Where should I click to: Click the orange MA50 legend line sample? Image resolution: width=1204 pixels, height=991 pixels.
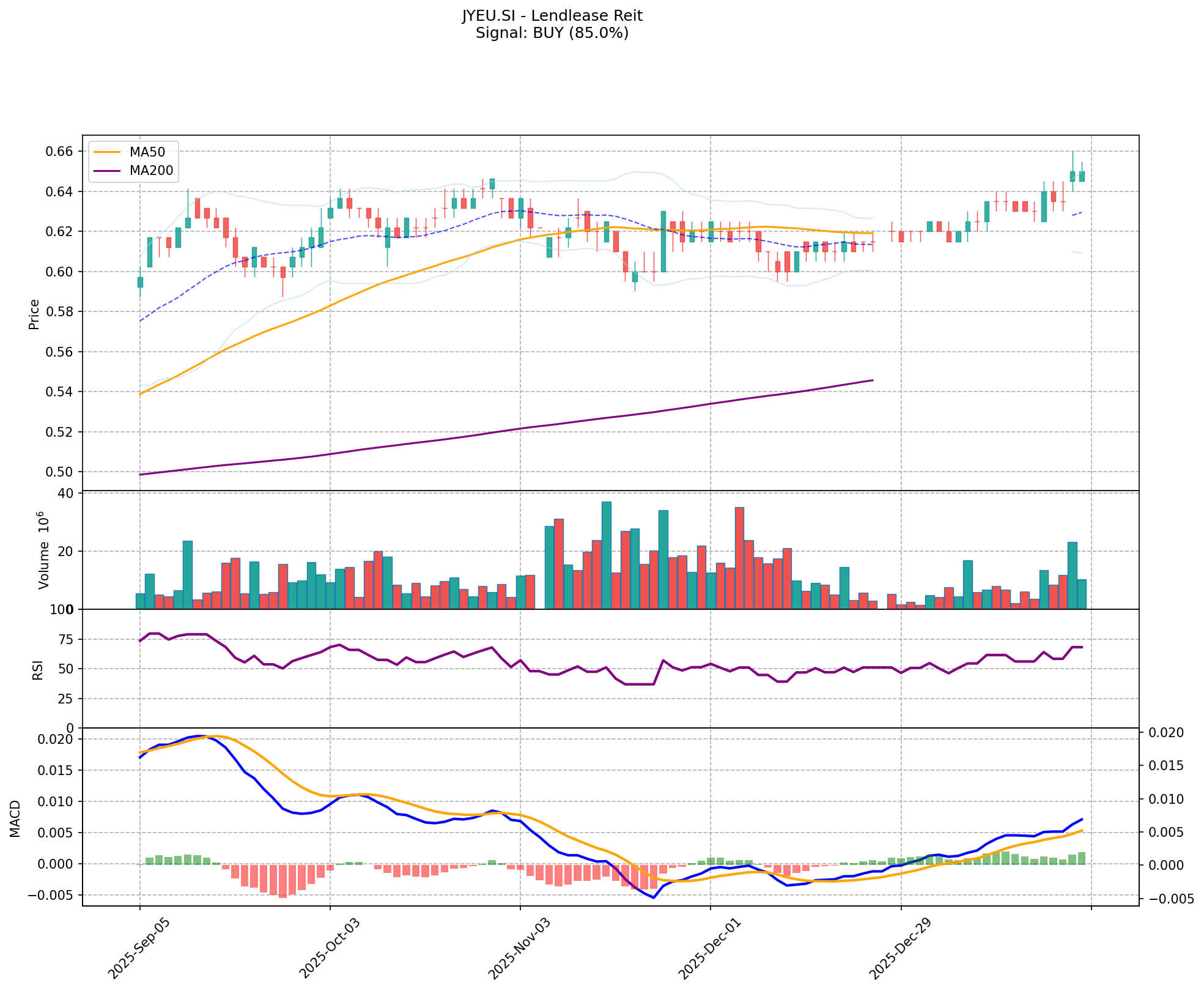tap(108, 152)
